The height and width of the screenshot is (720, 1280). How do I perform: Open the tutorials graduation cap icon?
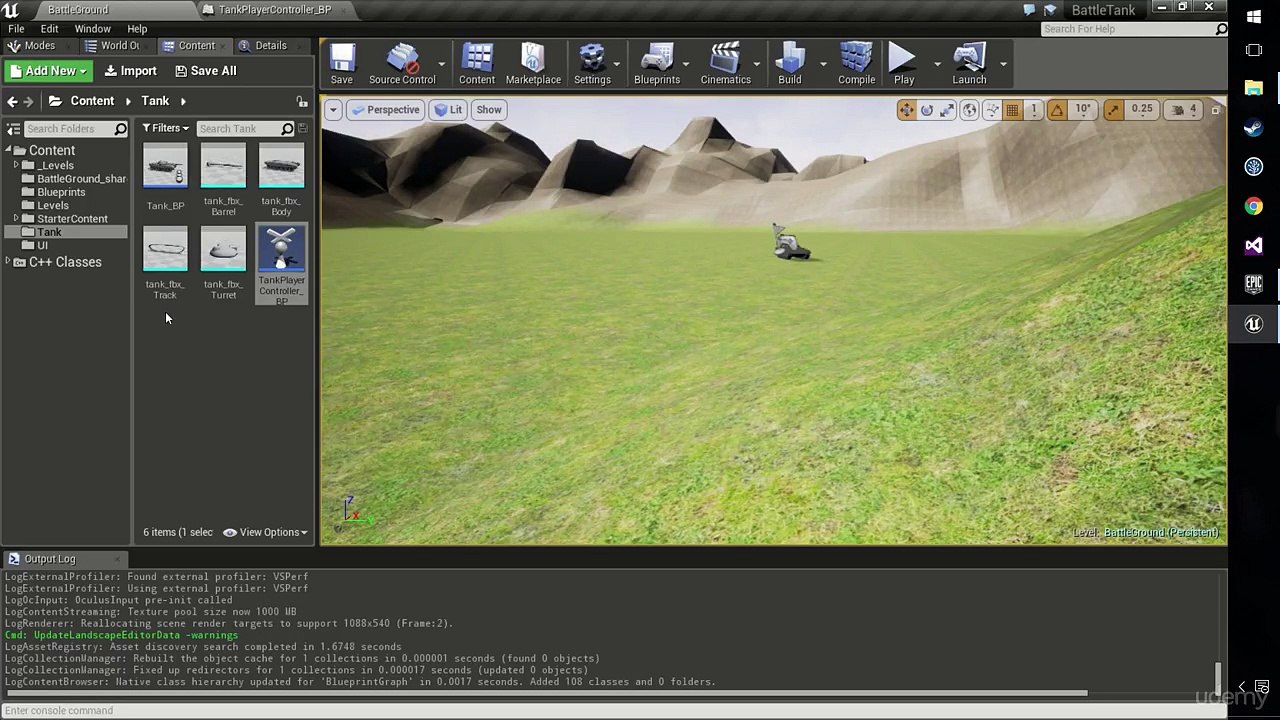[x=1051, y=10]
